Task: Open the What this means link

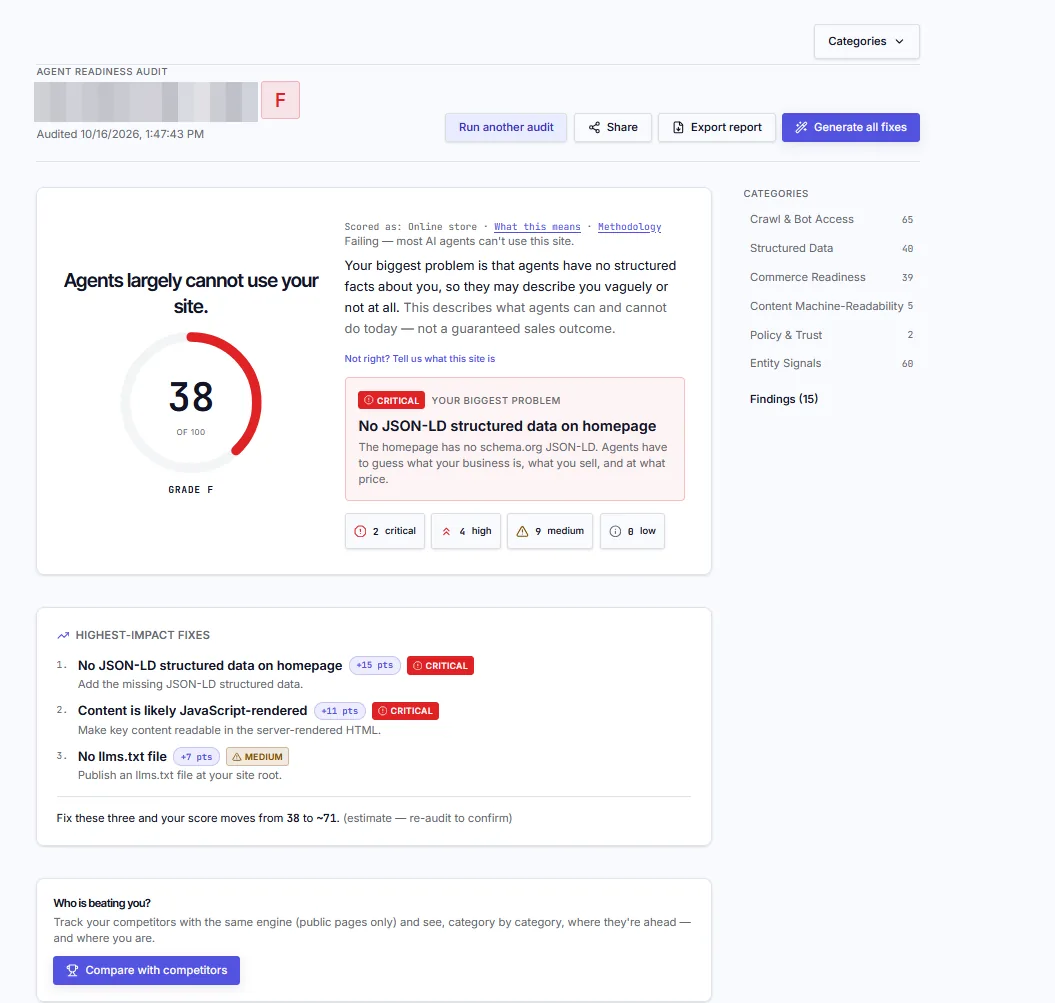Action: pos(537,227)
